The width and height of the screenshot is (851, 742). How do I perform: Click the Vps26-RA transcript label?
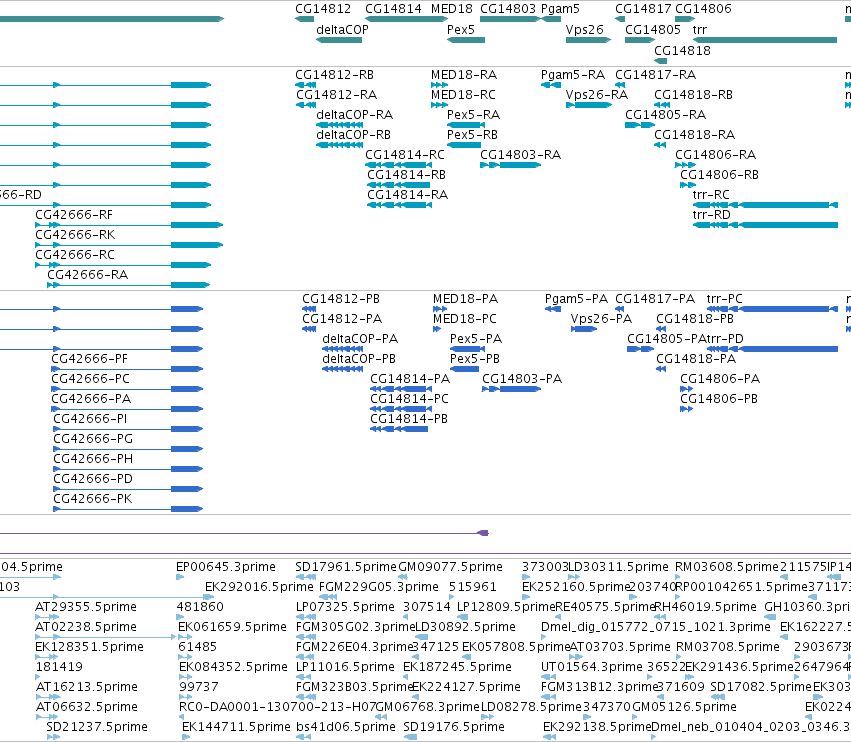pos(596,94)
